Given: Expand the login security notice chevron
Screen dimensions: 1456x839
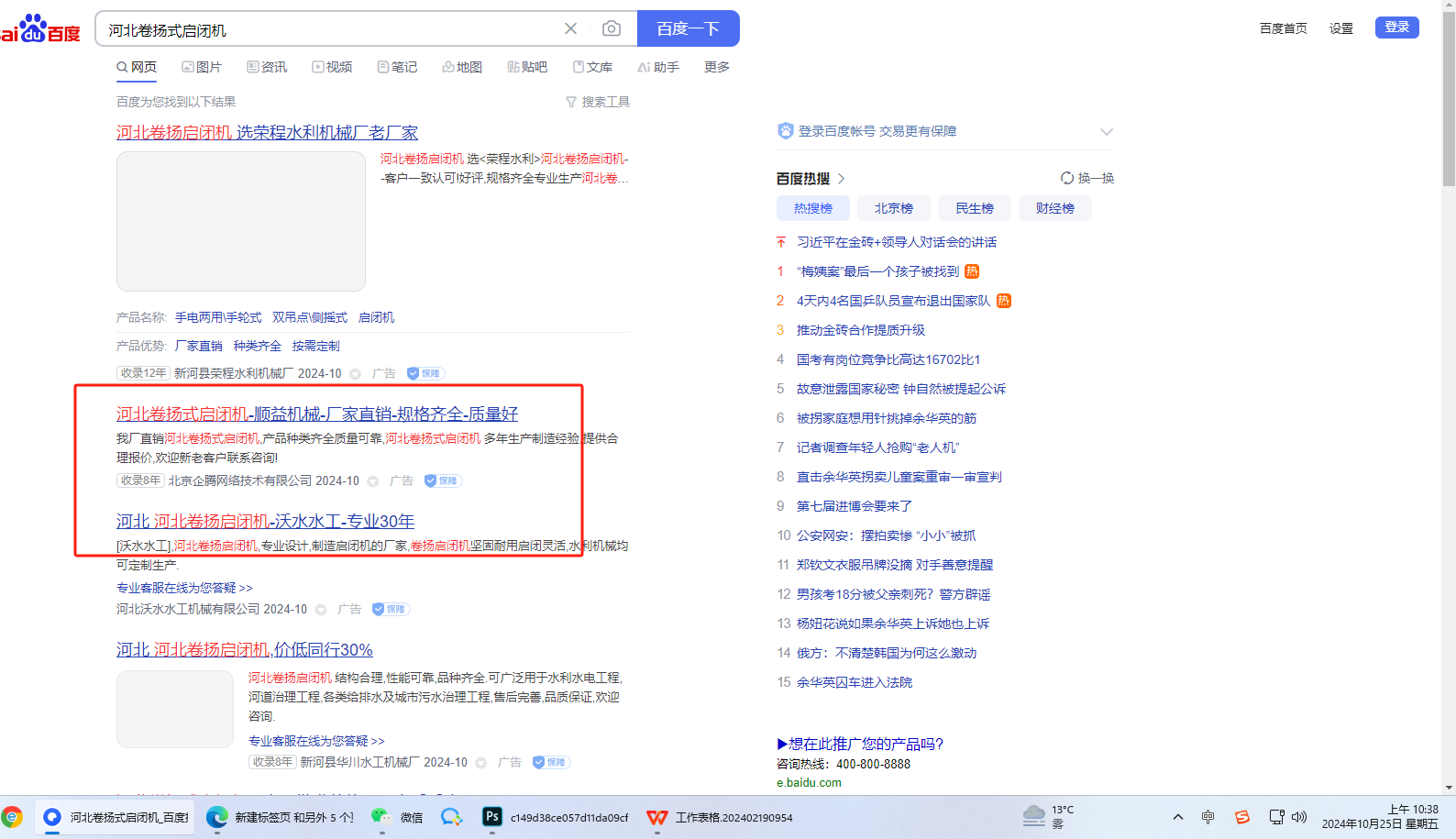Looking at the screenshot, I should [x=1106, y=132].
